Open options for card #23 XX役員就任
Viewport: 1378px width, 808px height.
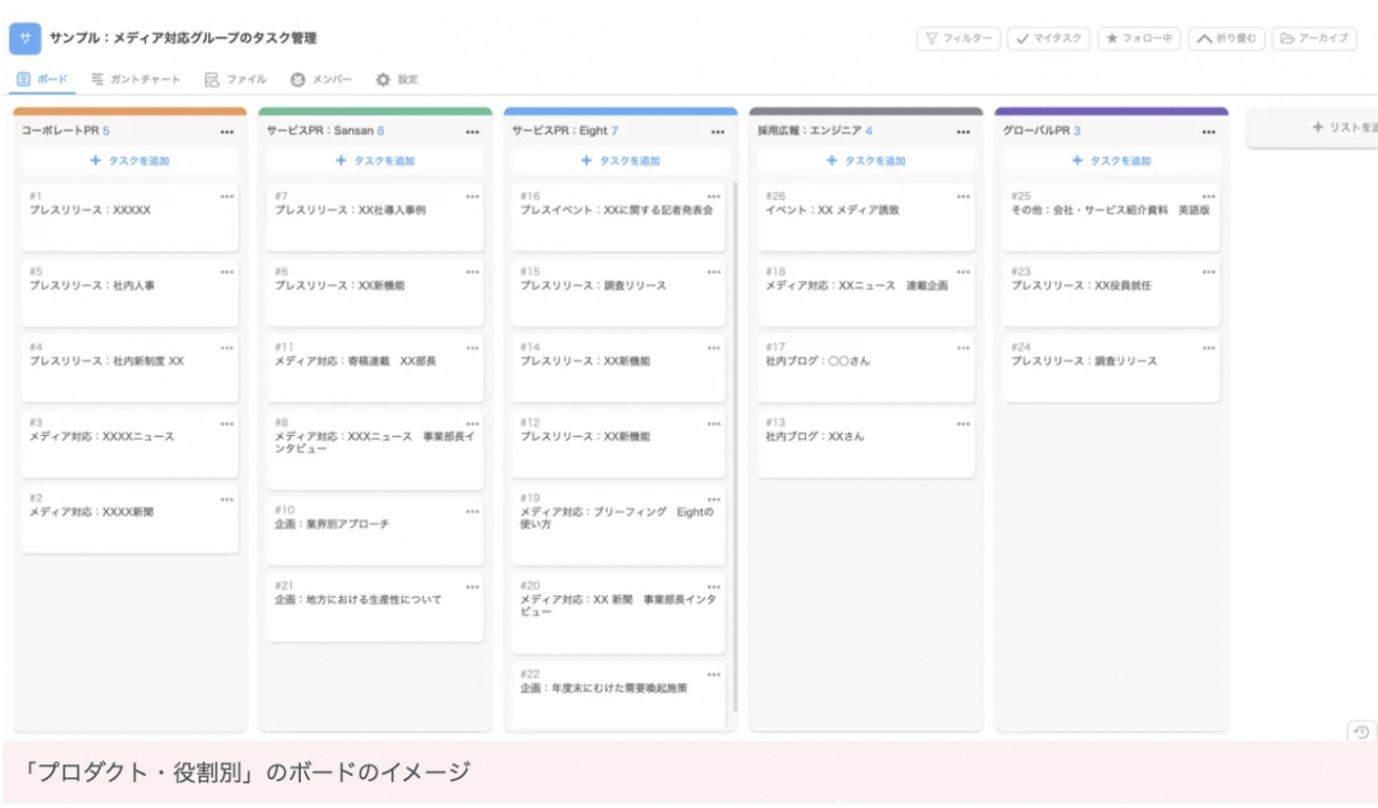[1209, 271]
